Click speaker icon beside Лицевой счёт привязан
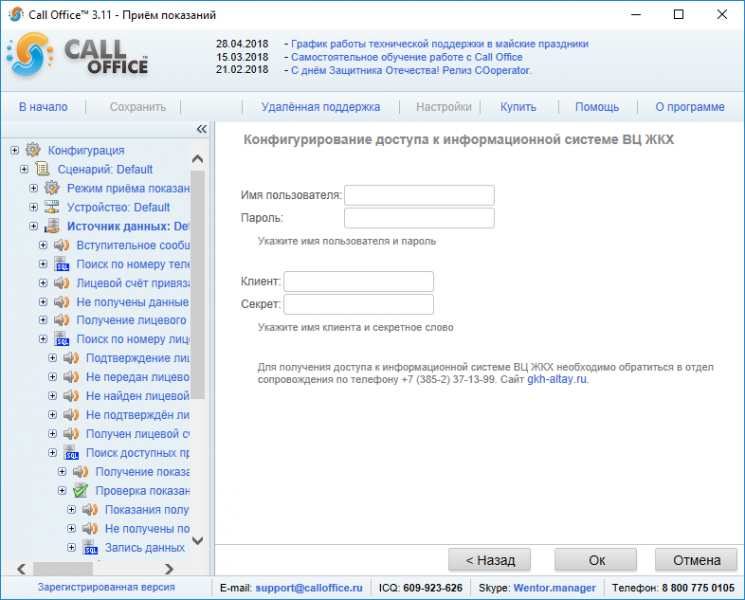 [61, 283]
